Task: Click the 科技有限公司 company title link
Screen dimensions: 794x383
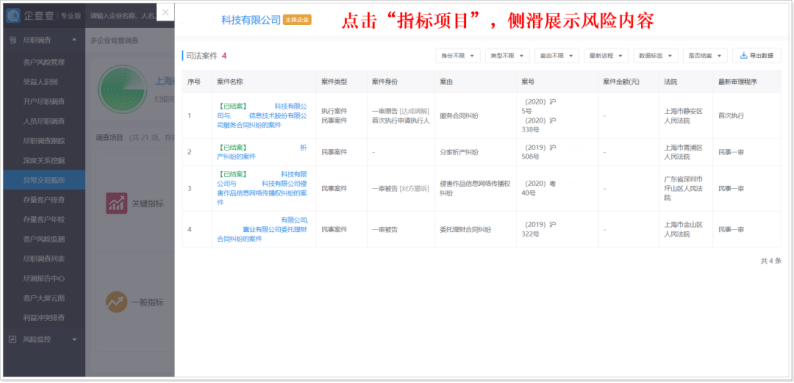Action: pos(251,20)
